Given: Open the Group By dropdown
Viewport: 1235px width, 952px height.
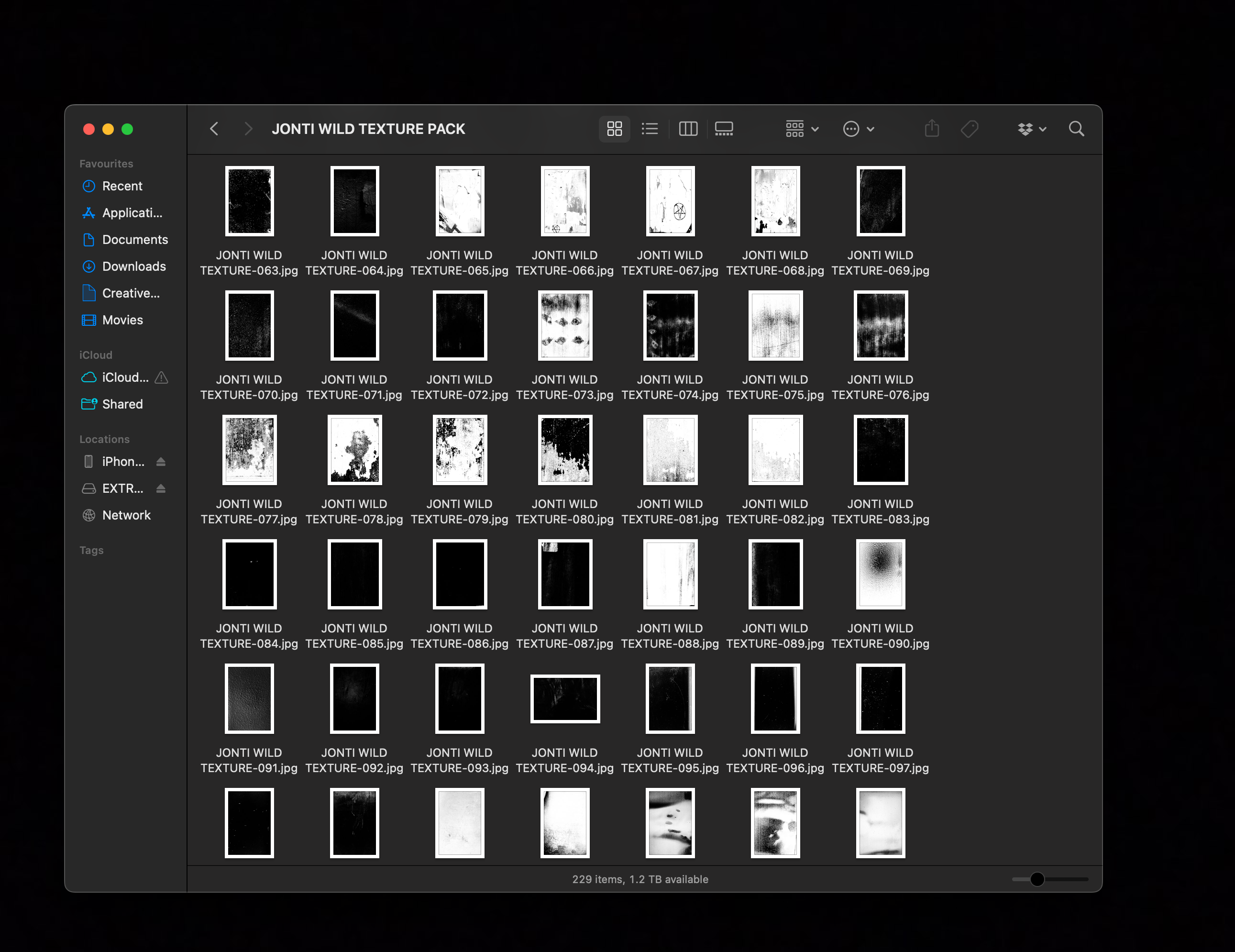Looking at the screenshot, I should [x=802, y=129].
